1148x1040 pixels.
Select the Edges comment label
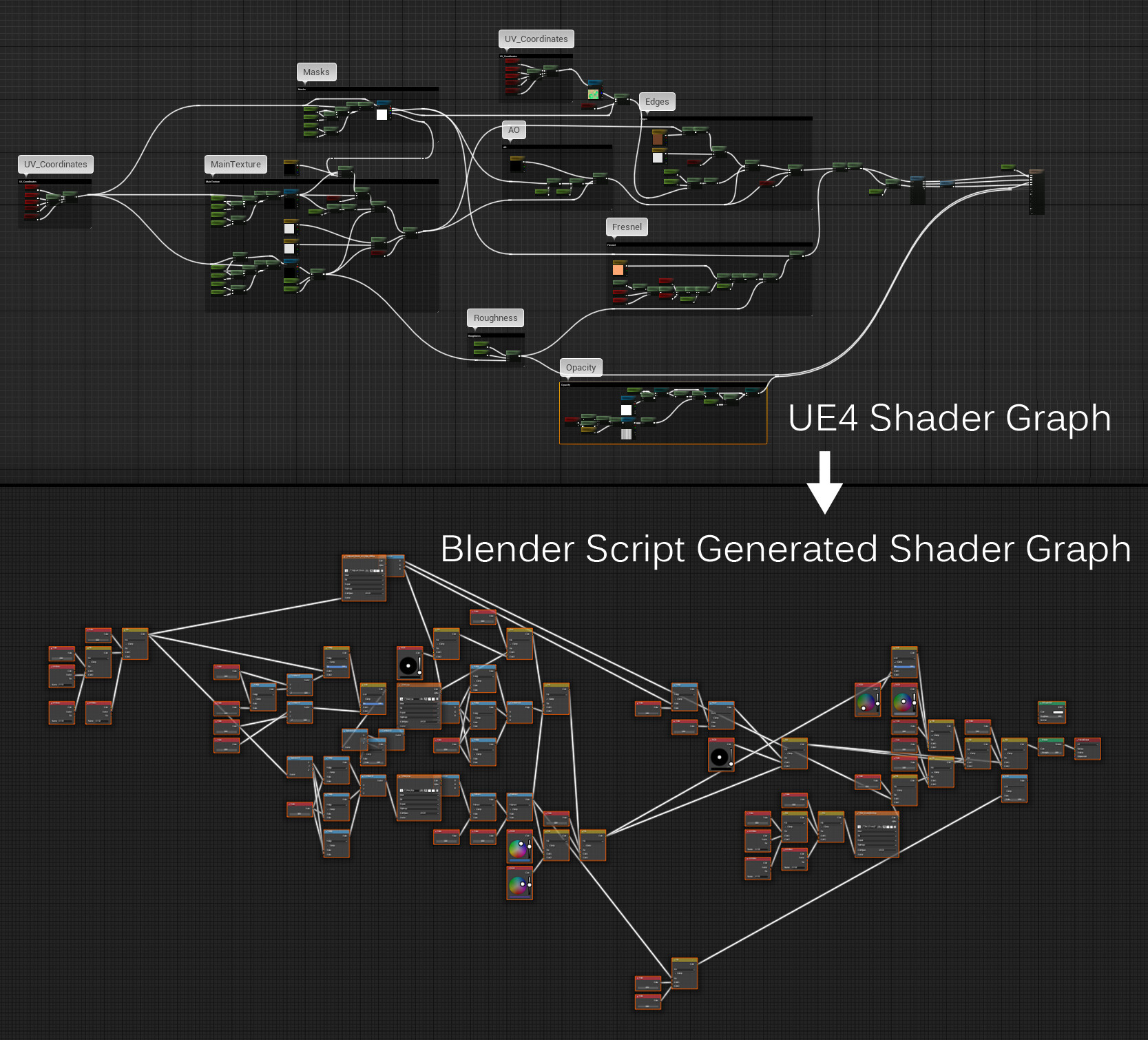(x=657, y=101)
